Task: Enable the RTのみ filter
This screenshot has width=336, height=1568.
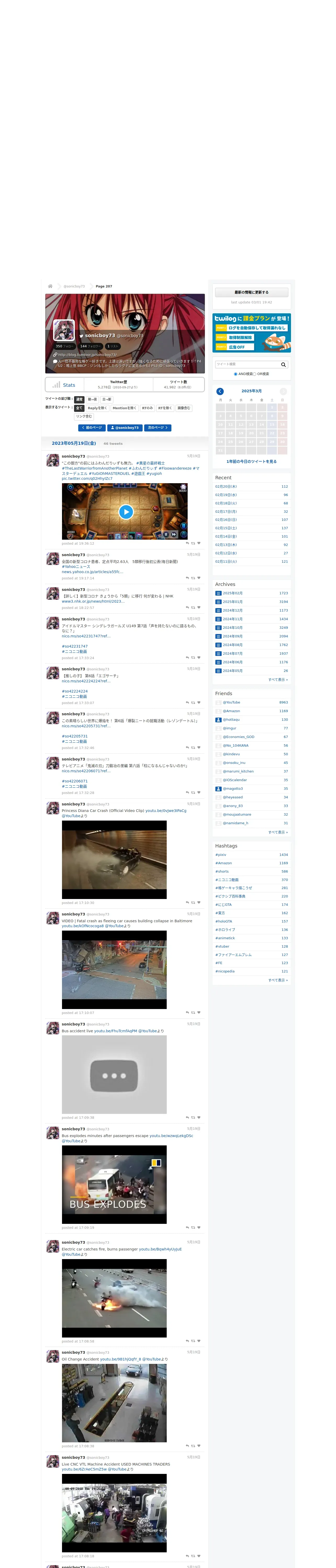Action: tap(147, 408)
